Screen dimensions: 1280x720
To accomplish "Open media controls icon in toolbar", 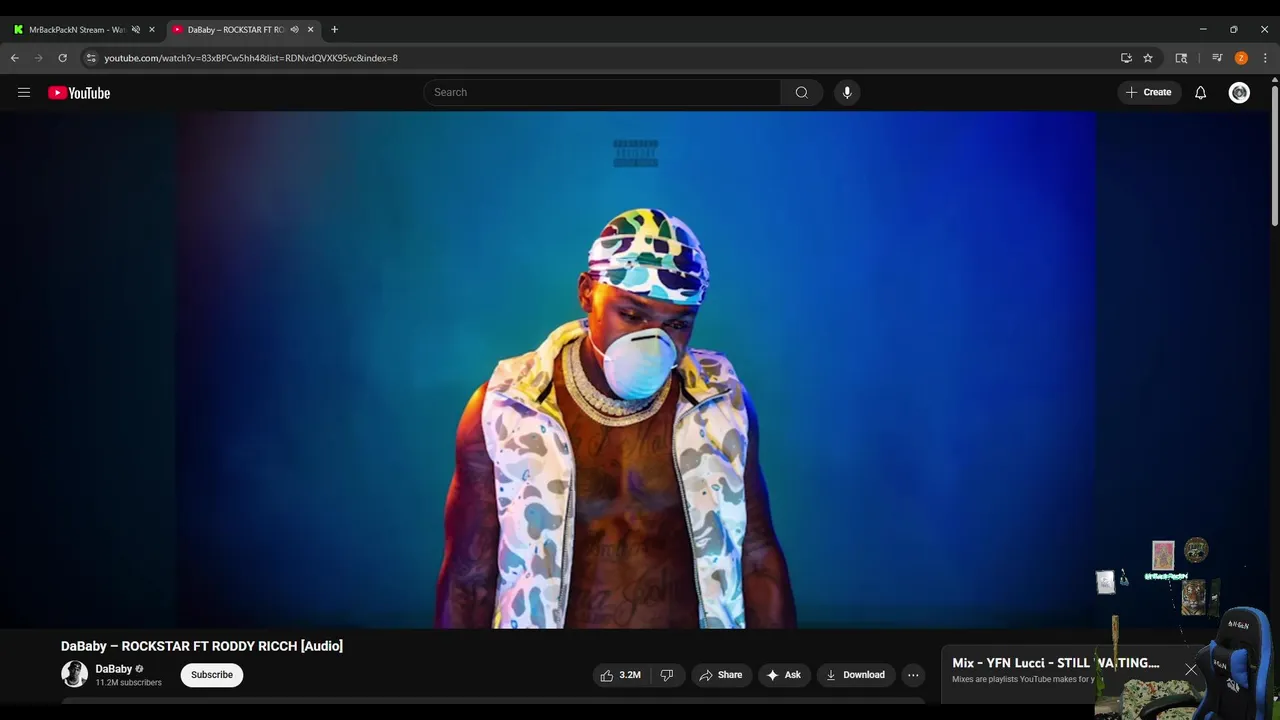I will click(1217, 58).
